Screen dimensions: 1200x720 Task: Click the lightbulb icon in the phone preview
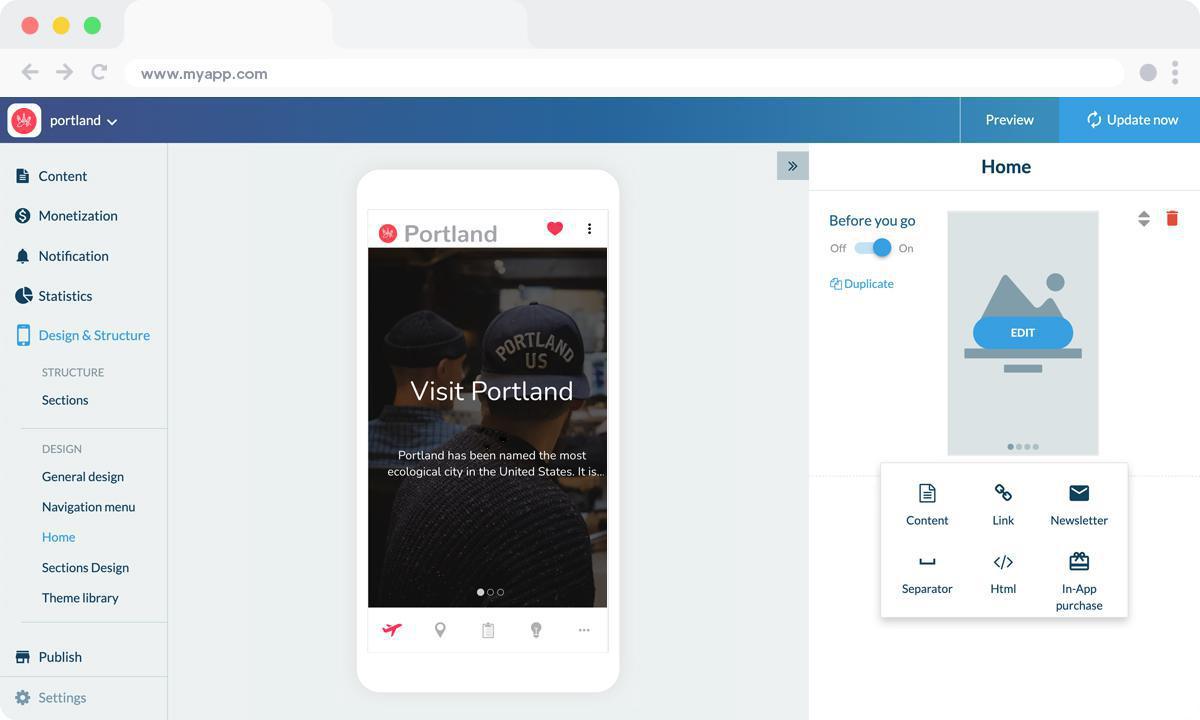(x=536, y=630)
